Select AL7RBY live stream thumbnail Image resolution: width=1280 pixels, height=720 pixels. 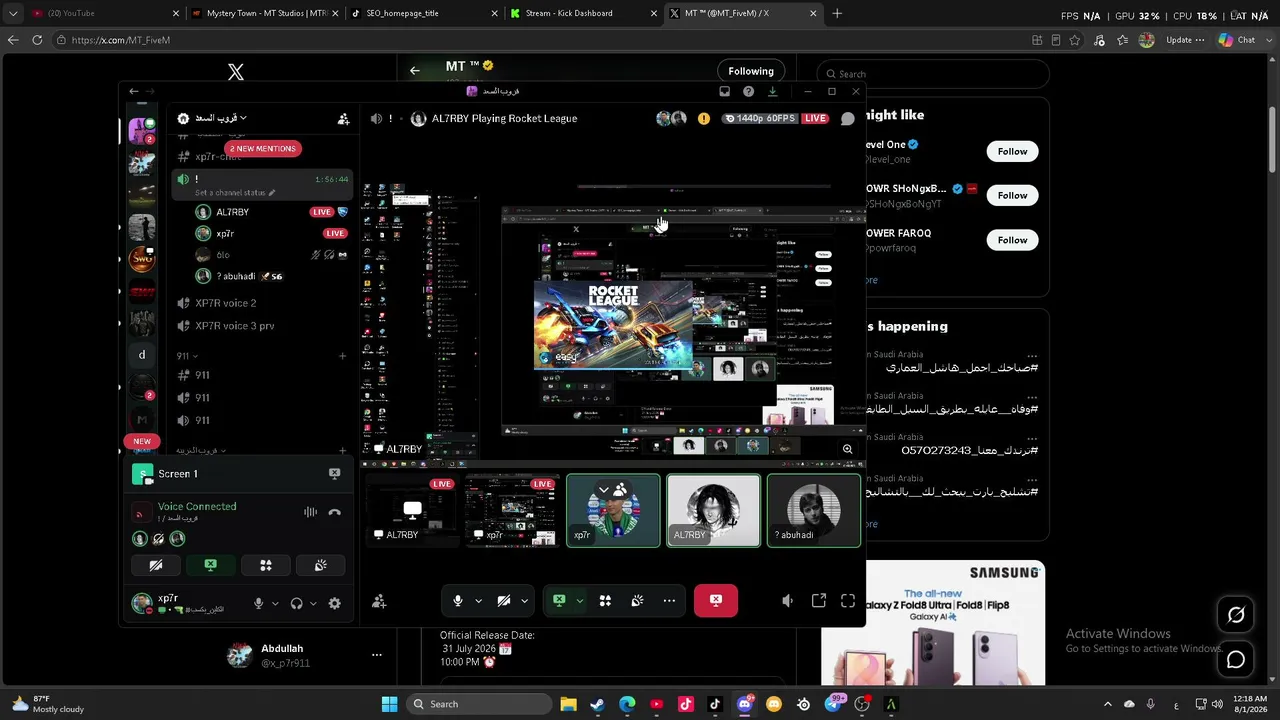[413, 511]
